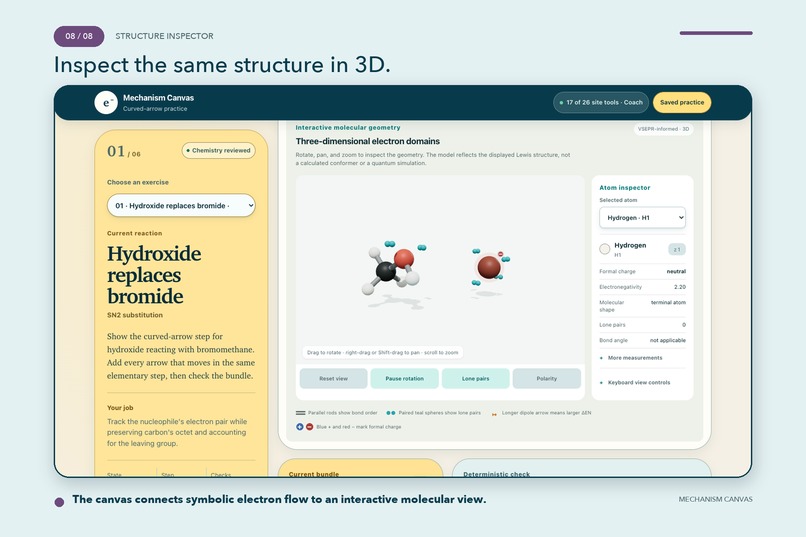Click the Molecular shape value terminal atom
This screenshot has height=537, width=806.
[x=668, y=303]
